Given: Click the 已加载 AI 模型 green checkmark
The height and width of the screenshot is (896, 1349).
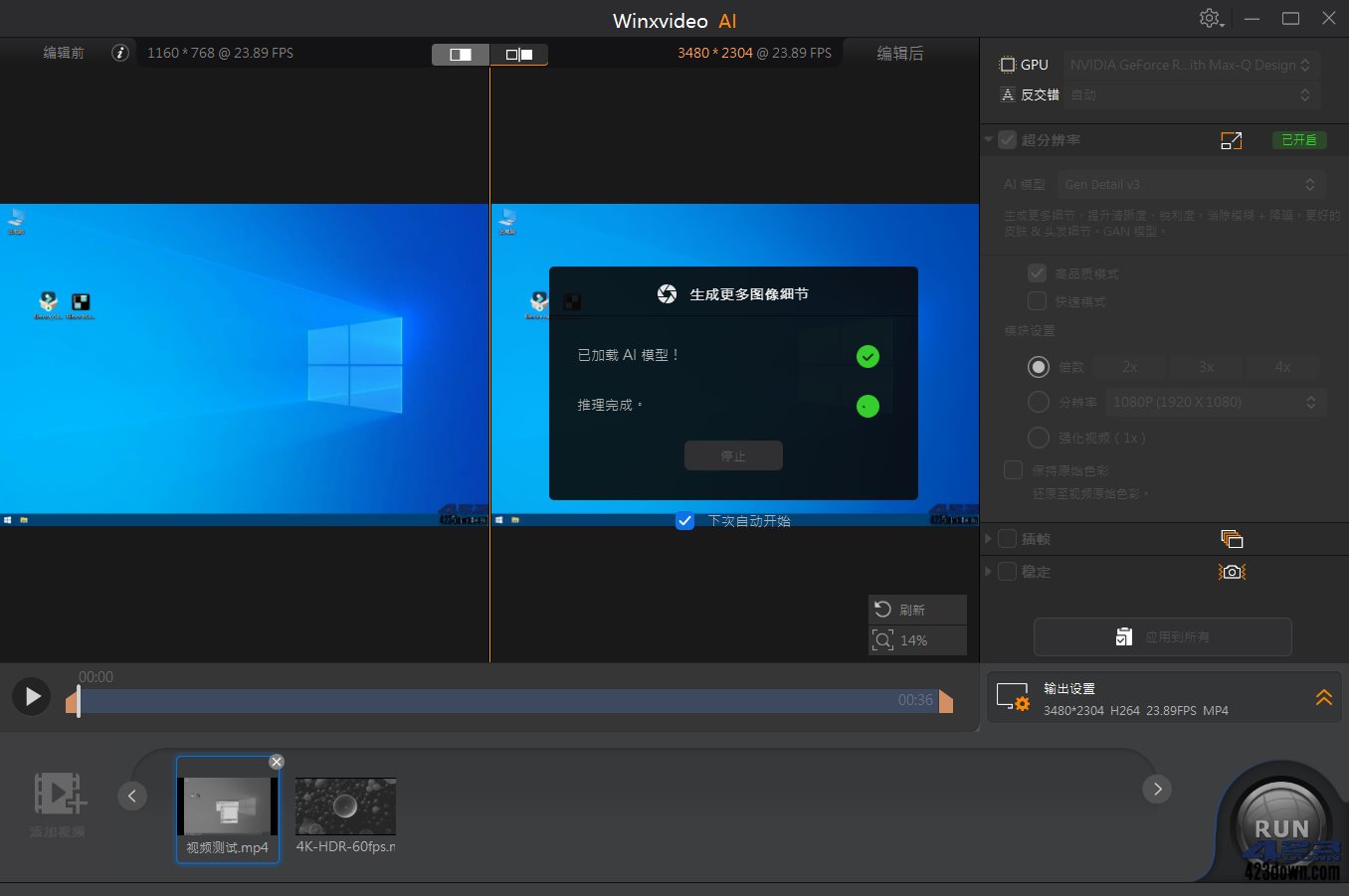Looking at the screenshot, I should (867, 356).
